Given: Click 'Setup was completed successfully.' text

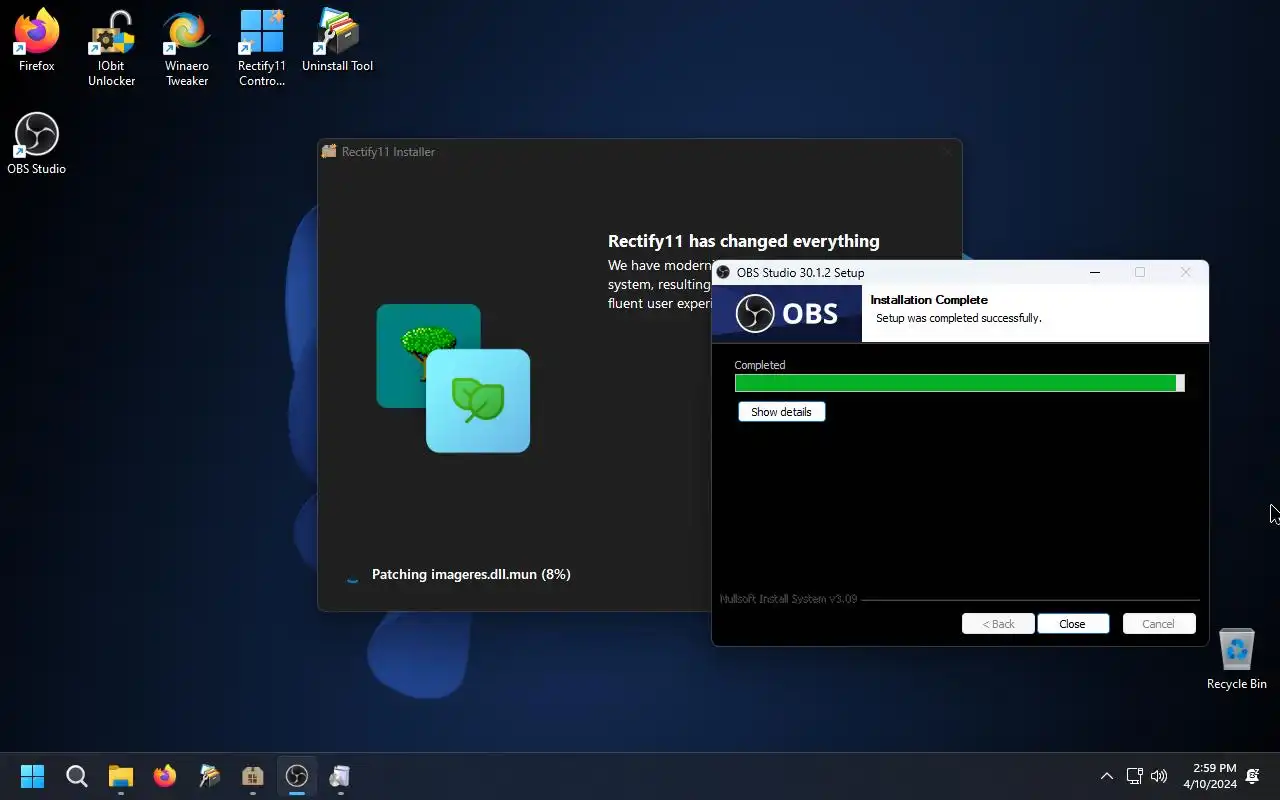Looking at the screenshot, I should [x=959, y=318].
